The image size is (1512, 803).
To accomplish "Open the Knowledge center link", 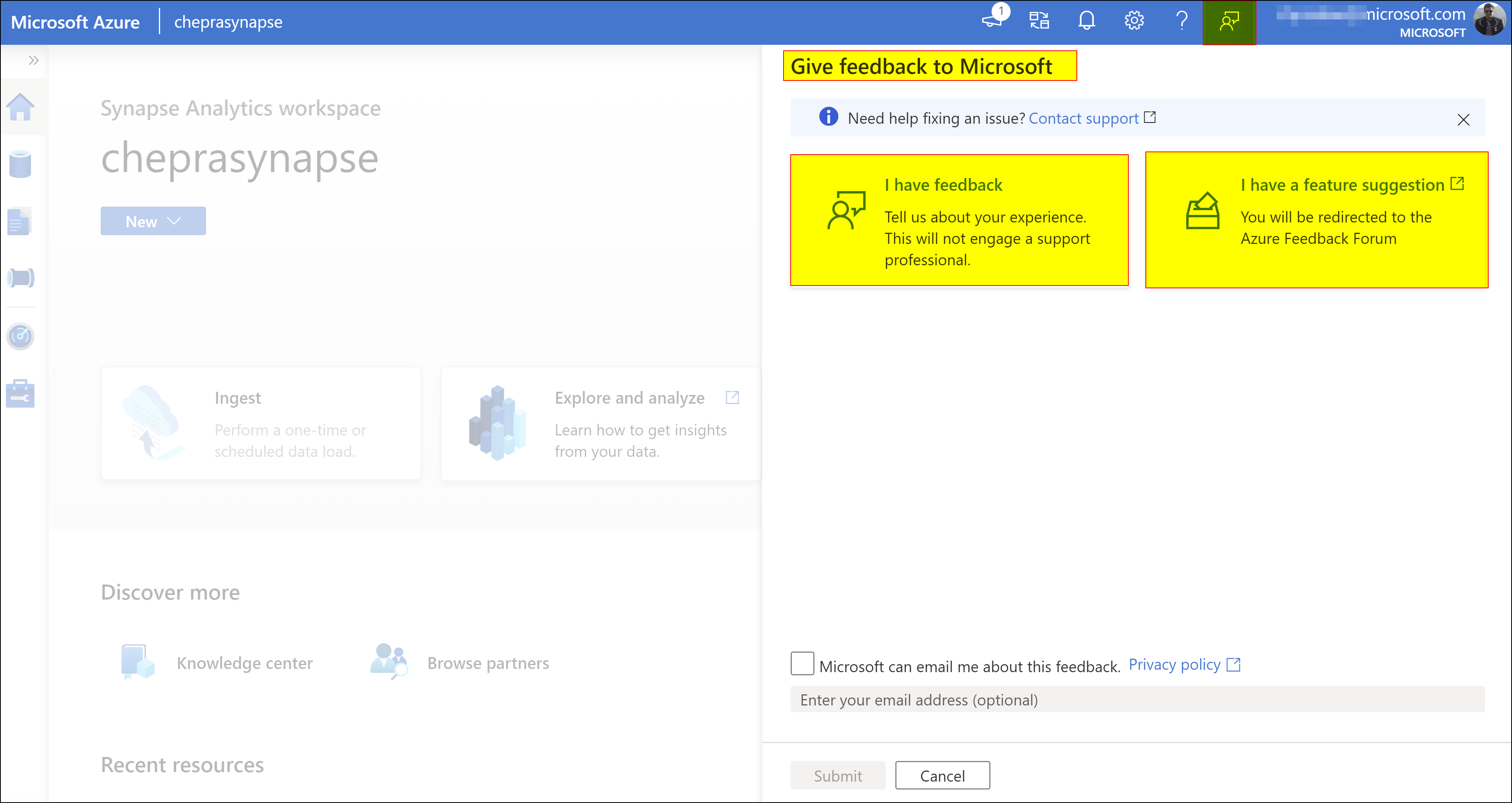I will 245,663.
